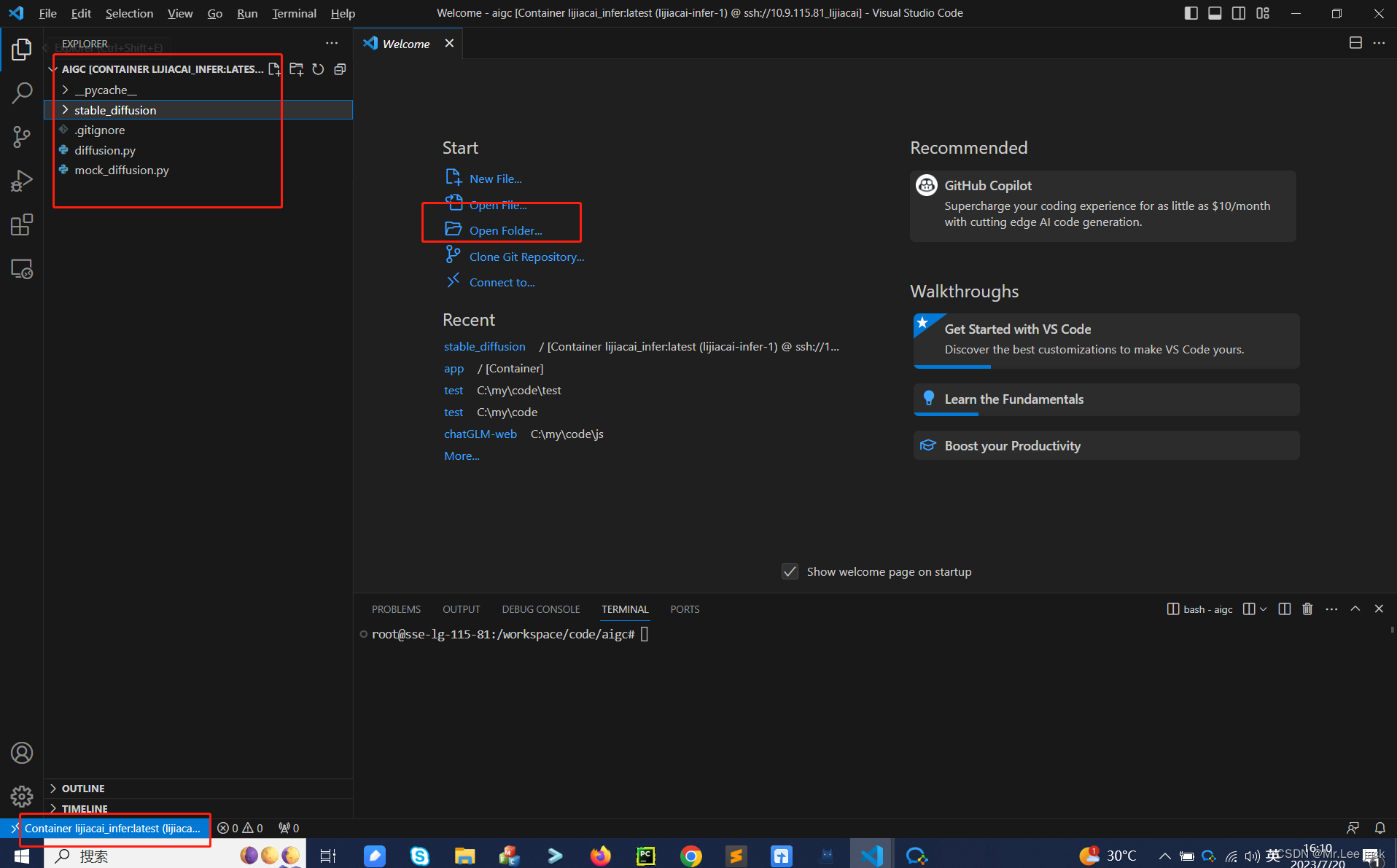Image resolution: width=1397 pixels, height=868 pixels.
Task: Maximize the terminal panel size
Action: [1355, 609]
